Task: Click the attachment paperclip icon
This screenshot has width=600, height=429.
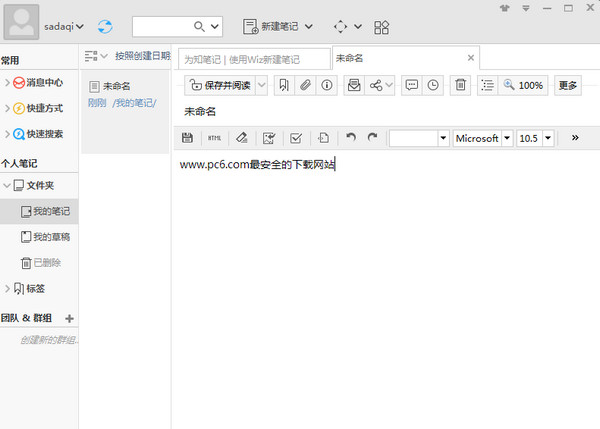Action: click(x=307, y=86)
